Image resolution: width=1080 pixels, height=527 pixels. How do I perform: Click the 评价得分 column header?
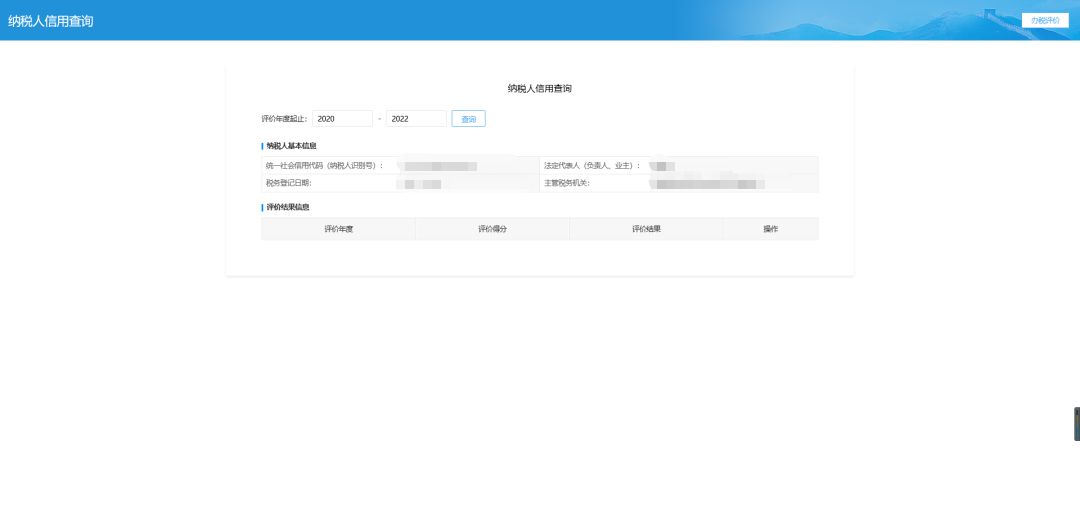click(x=492, y=229)
